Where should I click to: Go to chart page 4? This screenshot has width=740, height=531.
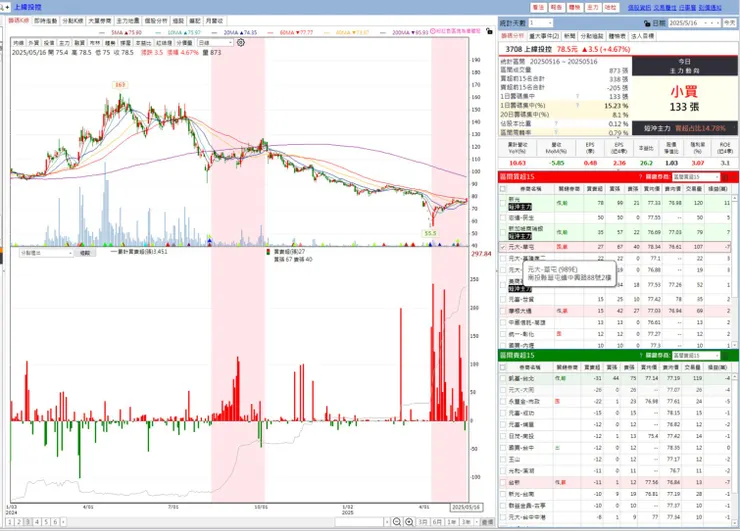[37, 522]
